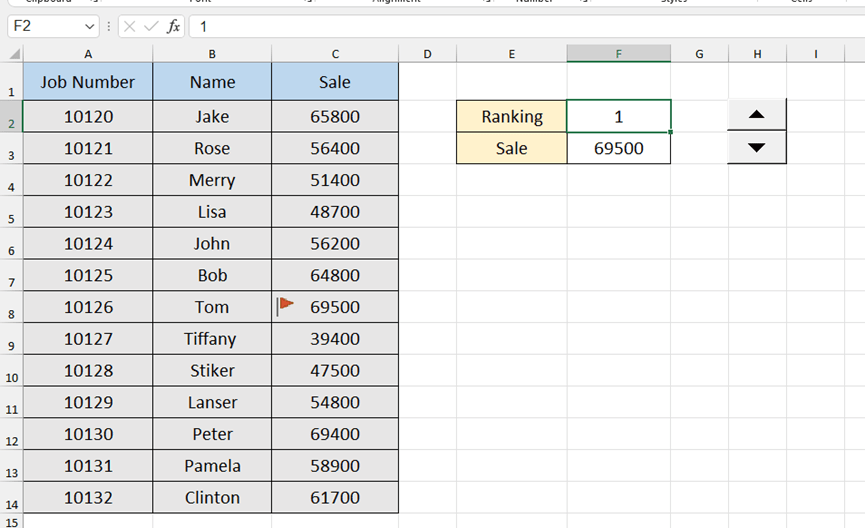Screen dimensions: 865x528
Task: Click inside the formula bar input
Action: pos(527,26)
